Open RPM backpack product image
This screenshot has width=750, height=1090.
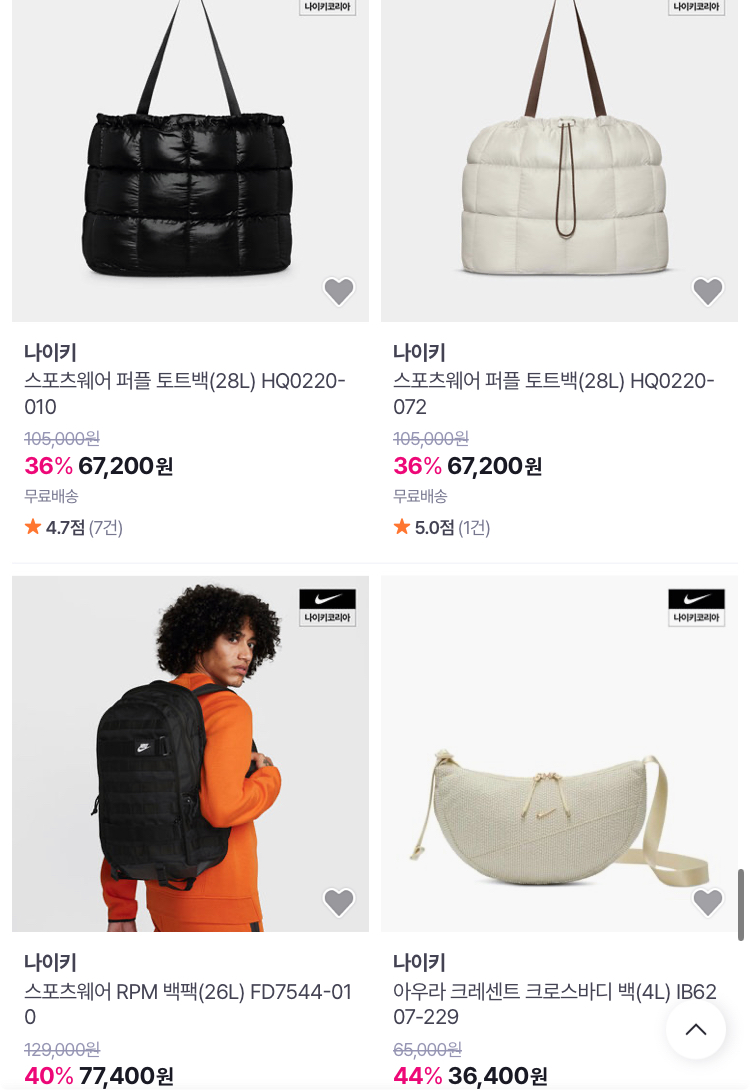tap(190, 754)
